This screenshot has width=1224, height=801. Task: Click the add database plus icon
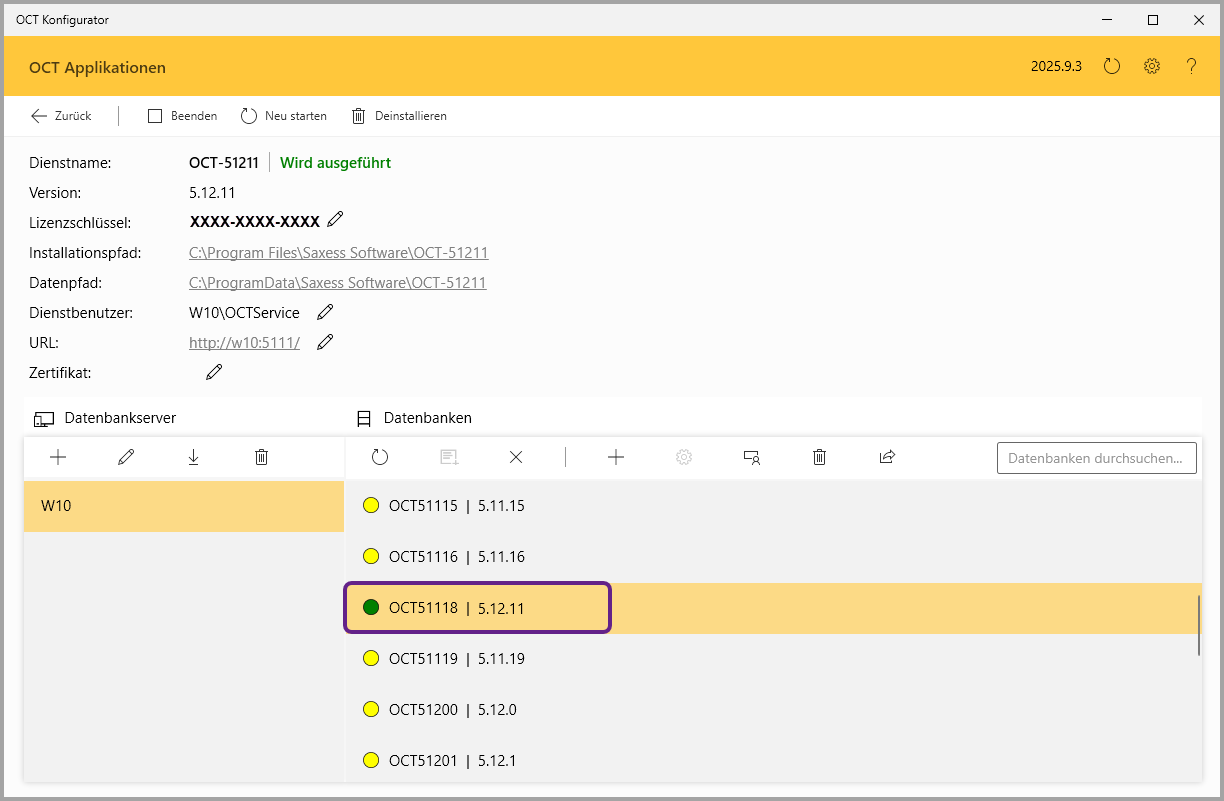pos(616,457)
